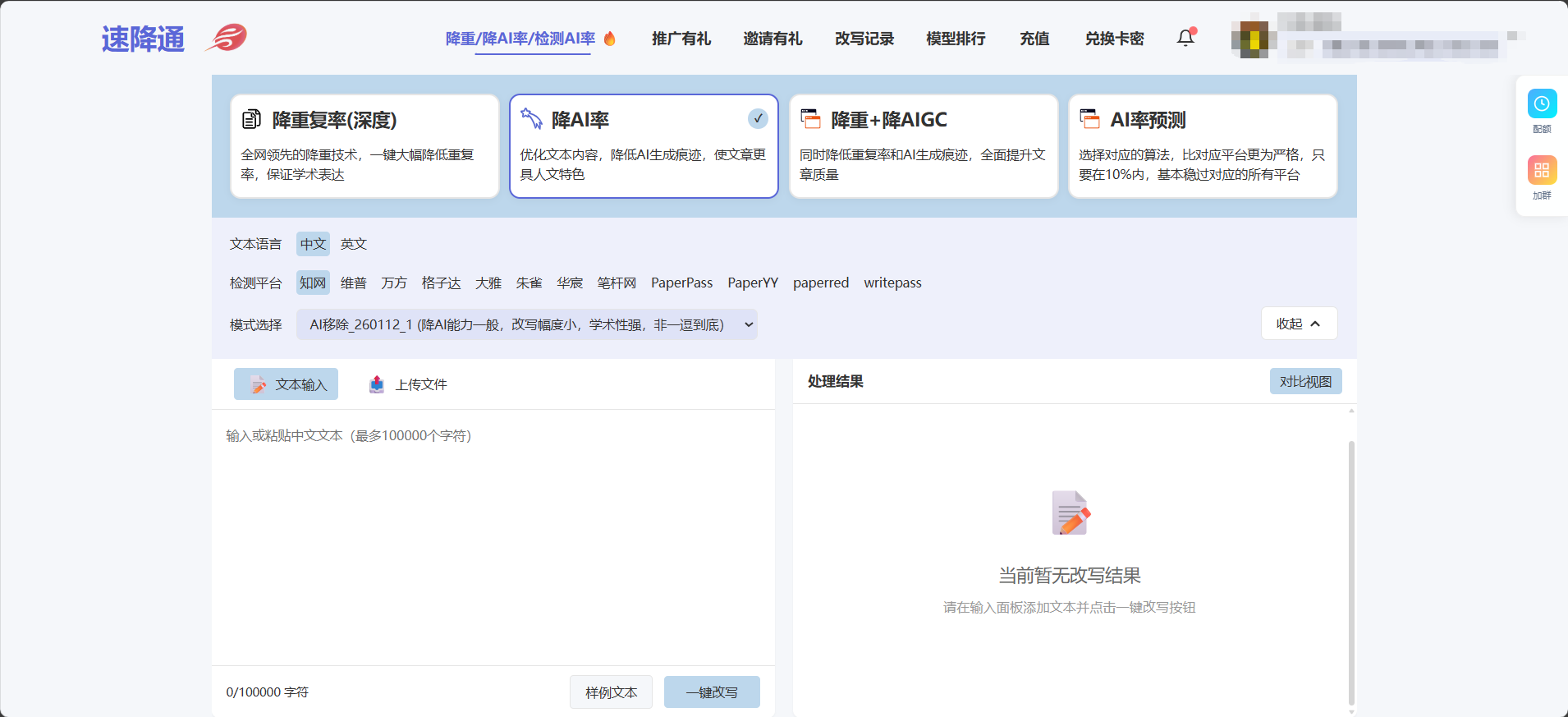1568x717 pixels.
Task: Click the 当前暂无改写结果 message
Action: pos(1070,576)
